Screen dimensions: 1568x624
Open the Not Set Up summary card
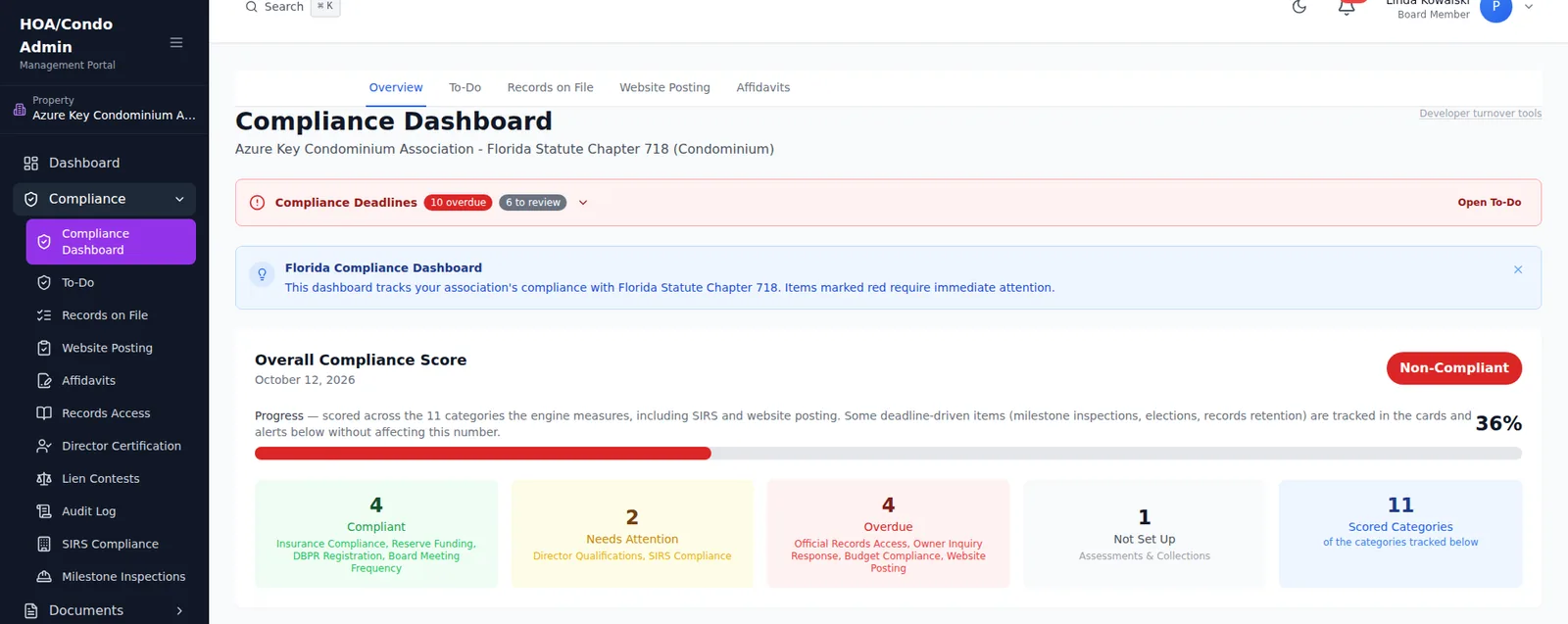(x=1145, y=534)
